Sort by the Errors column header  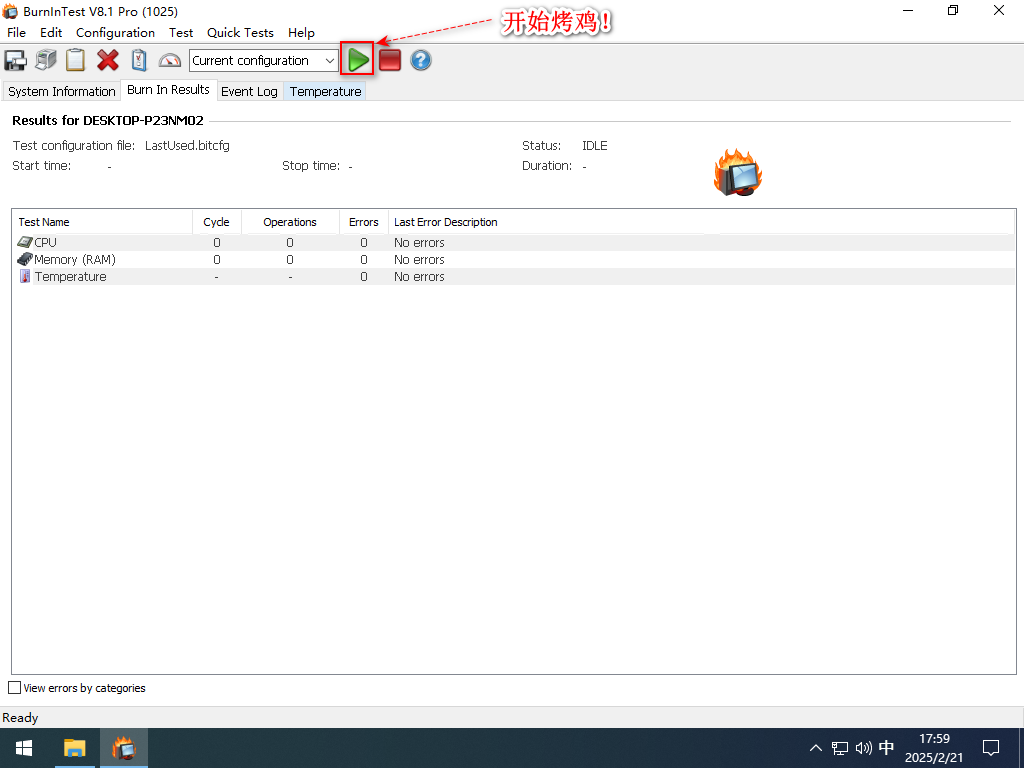pos(363,221)
